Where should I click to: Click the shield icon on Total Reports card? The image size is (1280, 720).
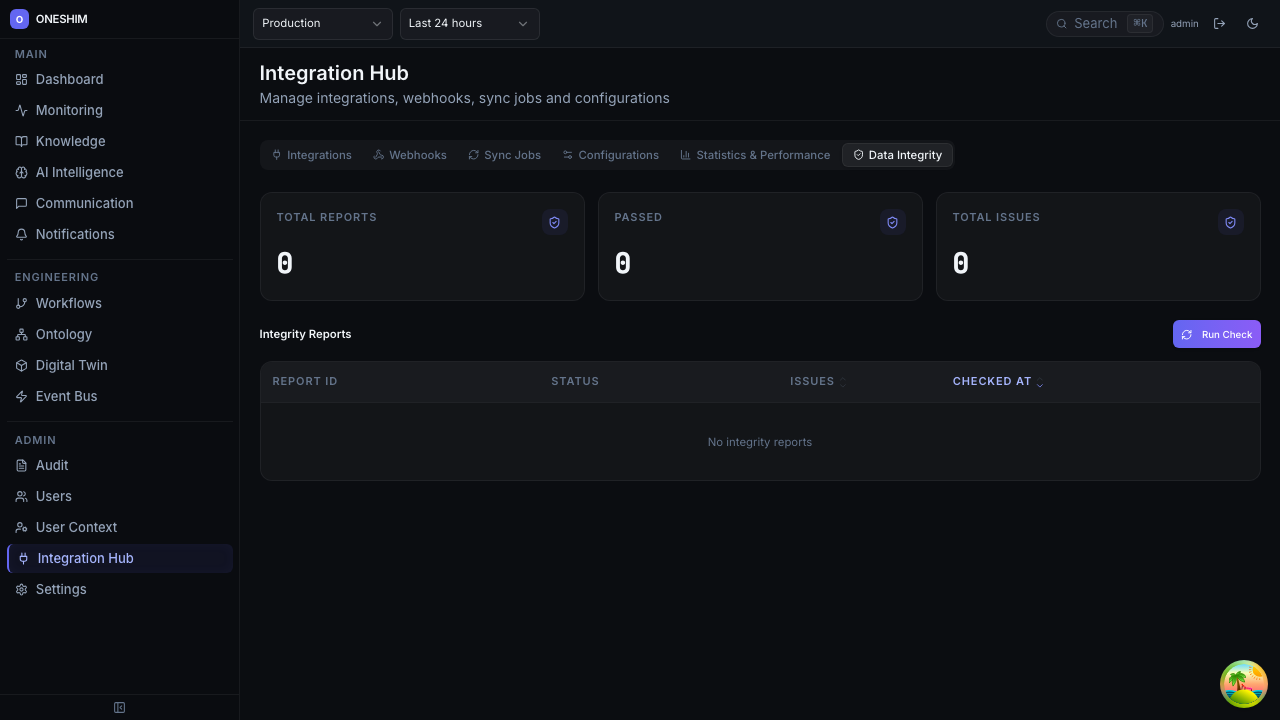[554, 222]
